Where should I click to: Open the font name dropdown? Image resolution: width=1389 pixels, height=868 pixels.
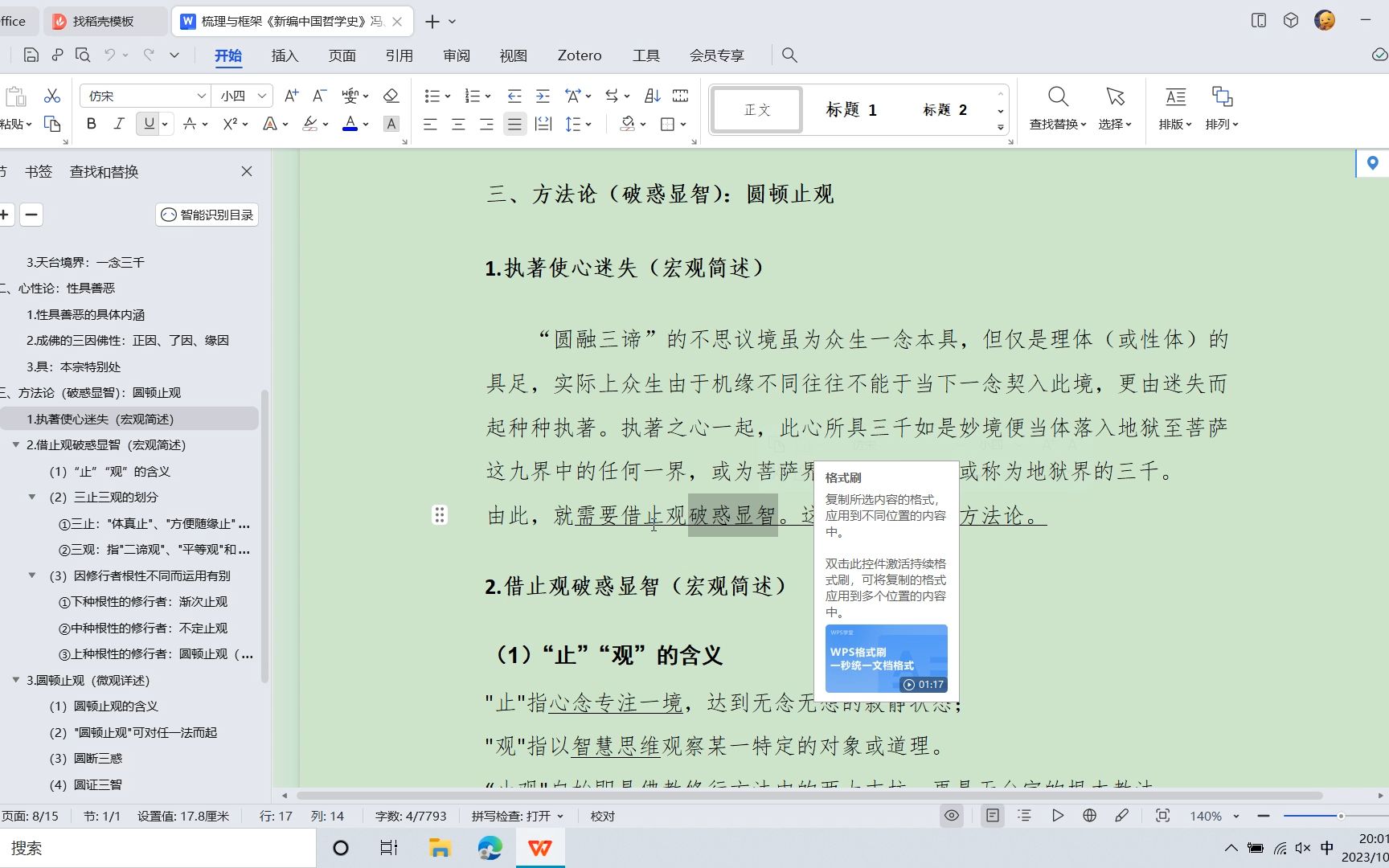click(x=201, y=96)
